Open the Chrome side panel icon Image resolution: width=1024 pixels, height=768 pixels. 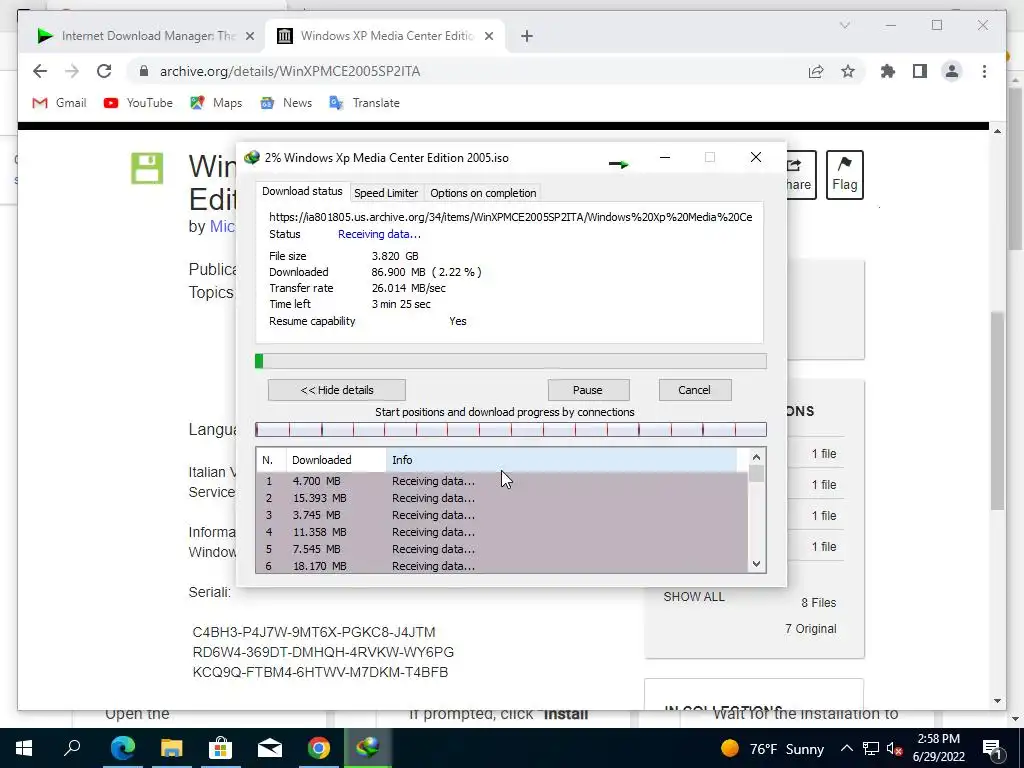(920, 71)
